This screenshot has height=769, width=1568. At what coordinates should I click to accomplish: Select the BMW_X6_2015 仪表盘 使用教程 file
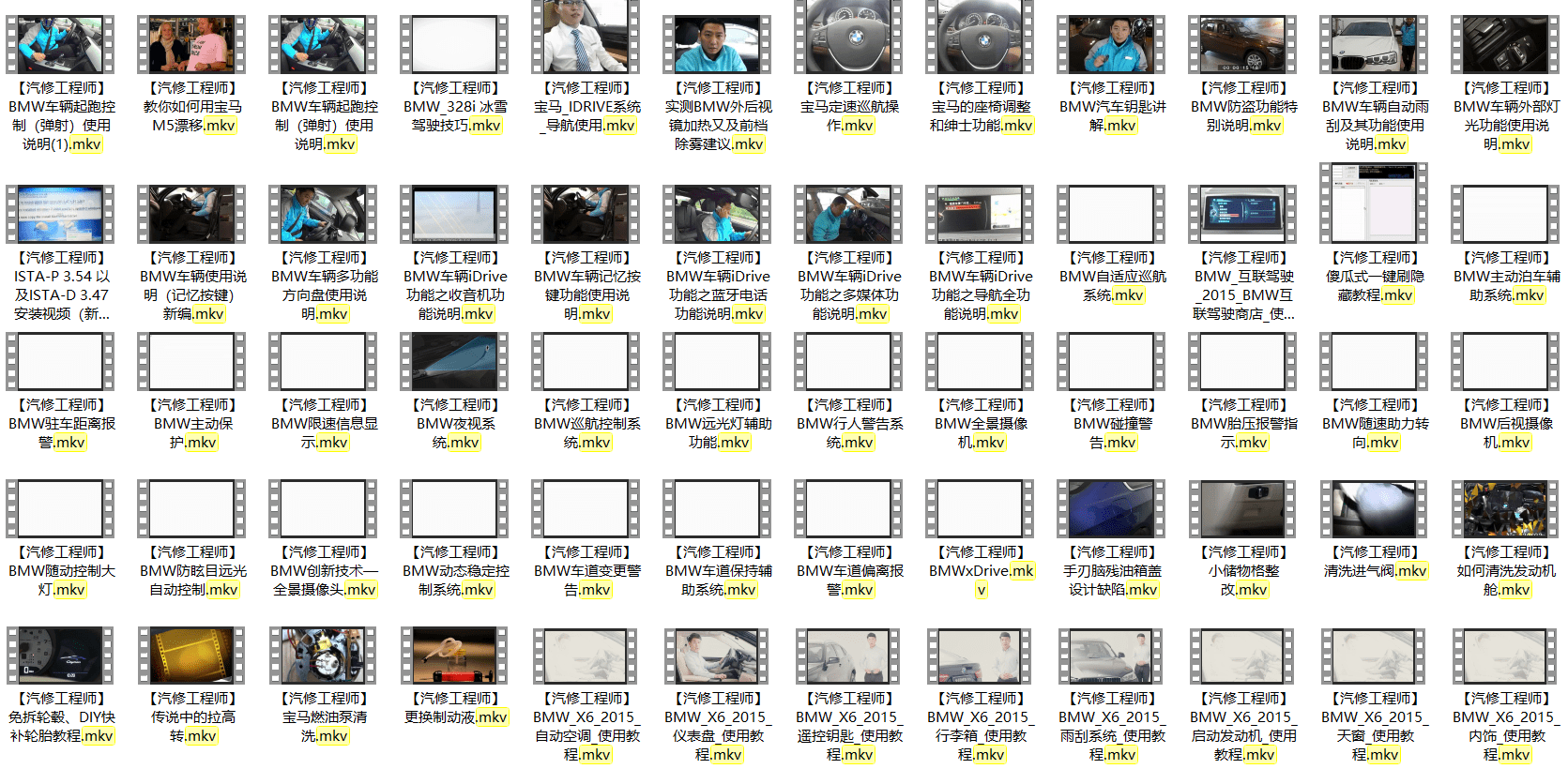pos(717,655)
